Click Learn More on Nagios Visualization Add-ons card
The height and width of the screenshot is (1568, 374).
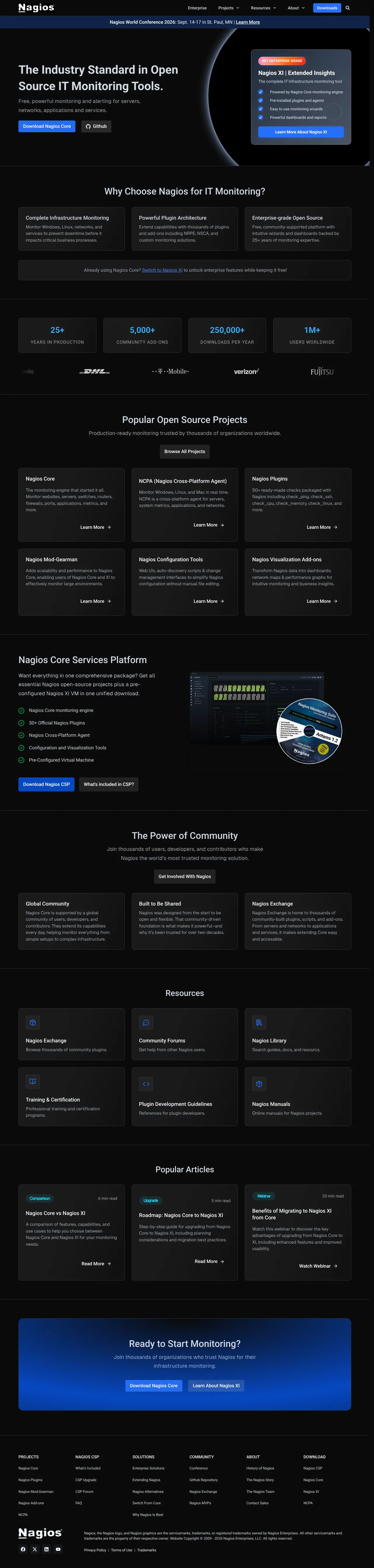322,601
